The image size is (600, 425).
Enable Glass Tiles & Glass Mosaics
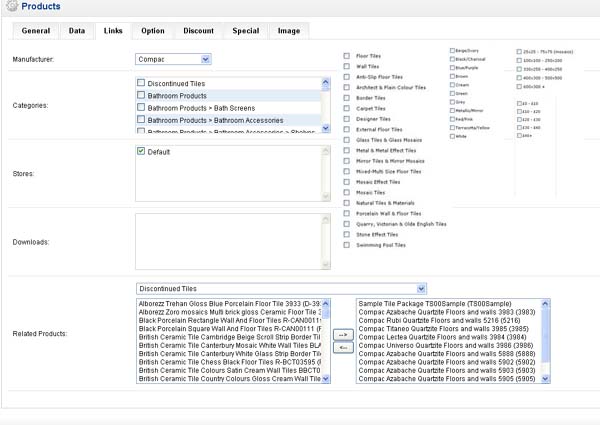(346, 140)
